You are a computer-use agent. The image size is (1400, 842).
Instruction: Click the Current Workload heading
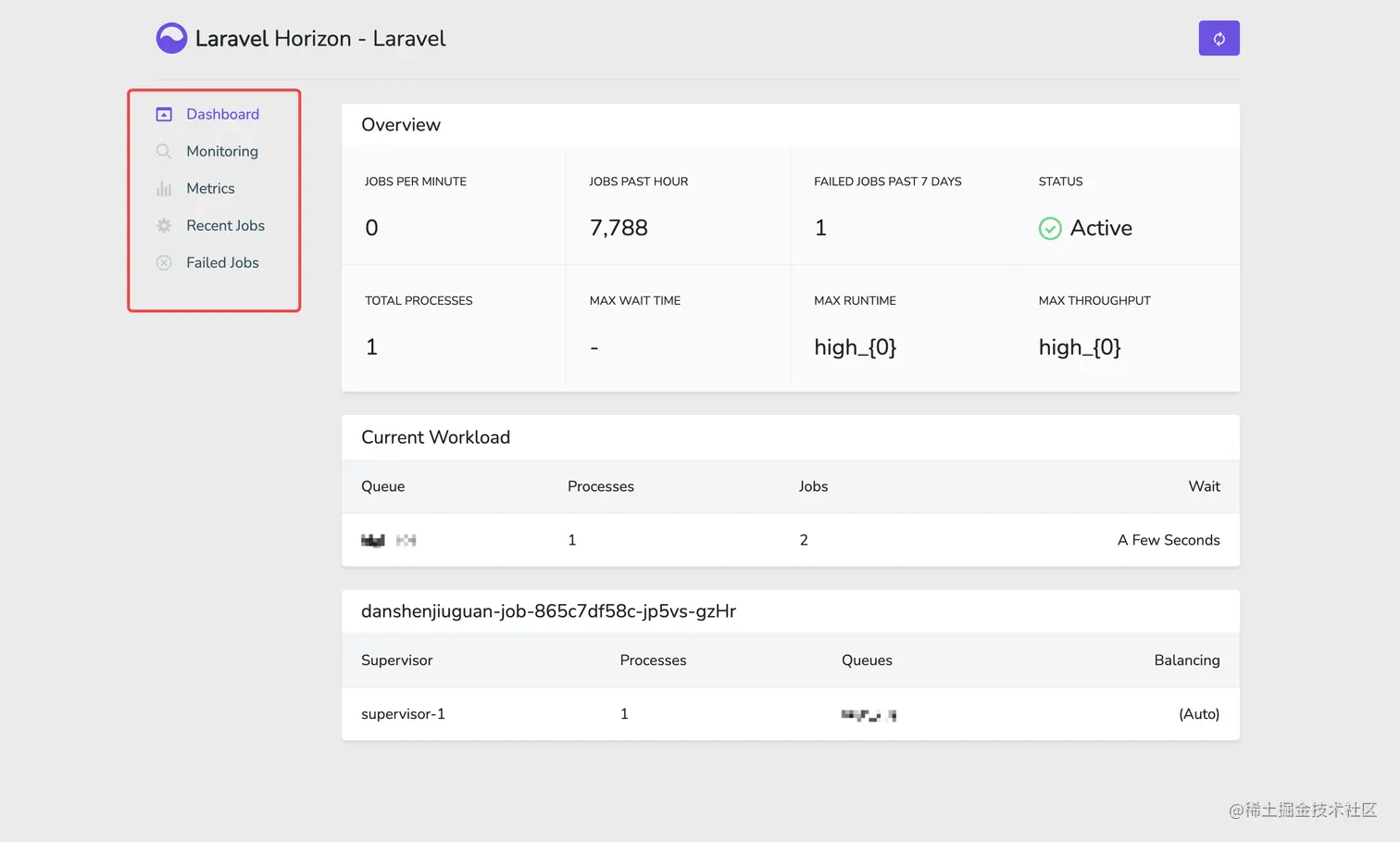point(435,437)
